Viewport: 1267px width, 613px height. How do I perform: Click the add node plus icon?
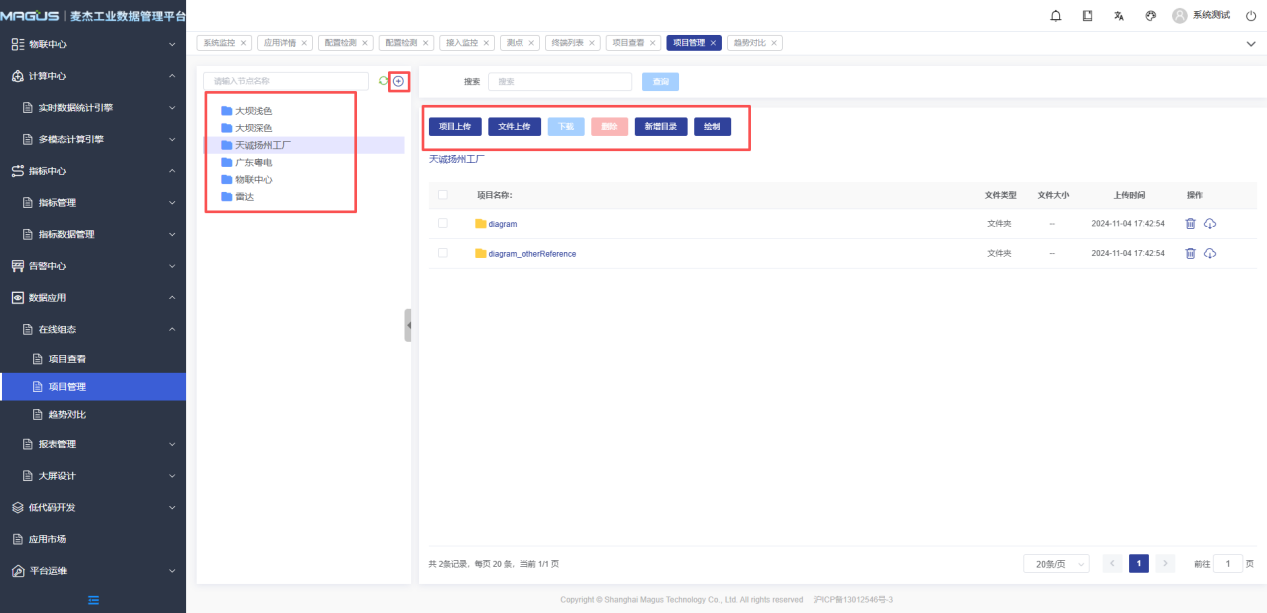(x=398, y=81)
